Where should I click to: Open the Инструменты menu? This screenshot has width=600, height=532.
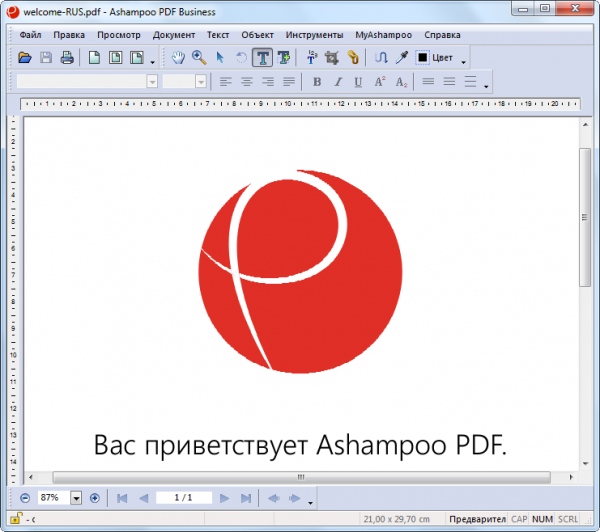(x=314, y=34)
